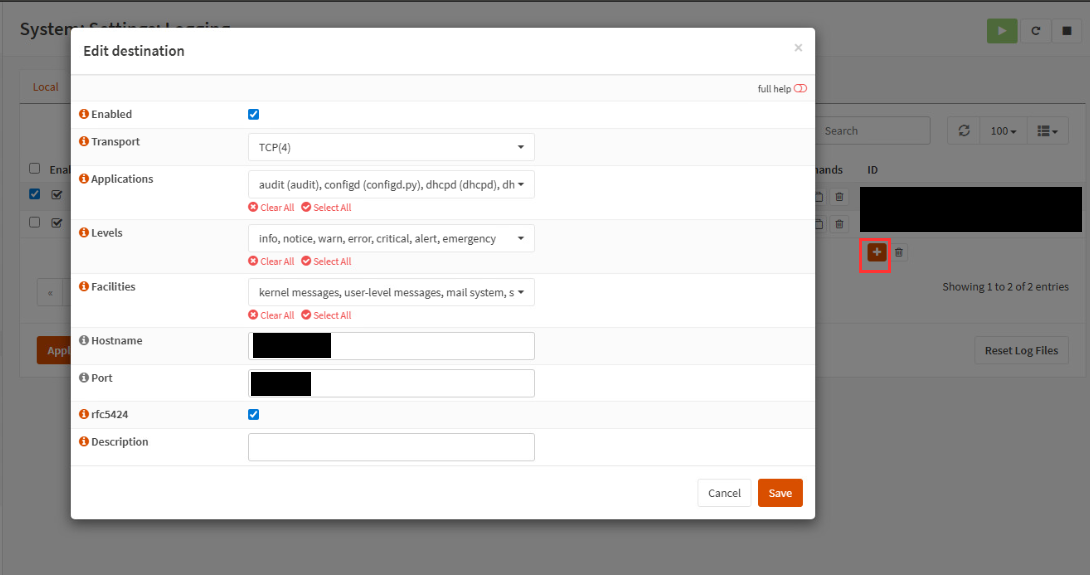The width and height of the screenshot is (1090, 575).
Task: Click the green play service button
Action: (1001, 30)
